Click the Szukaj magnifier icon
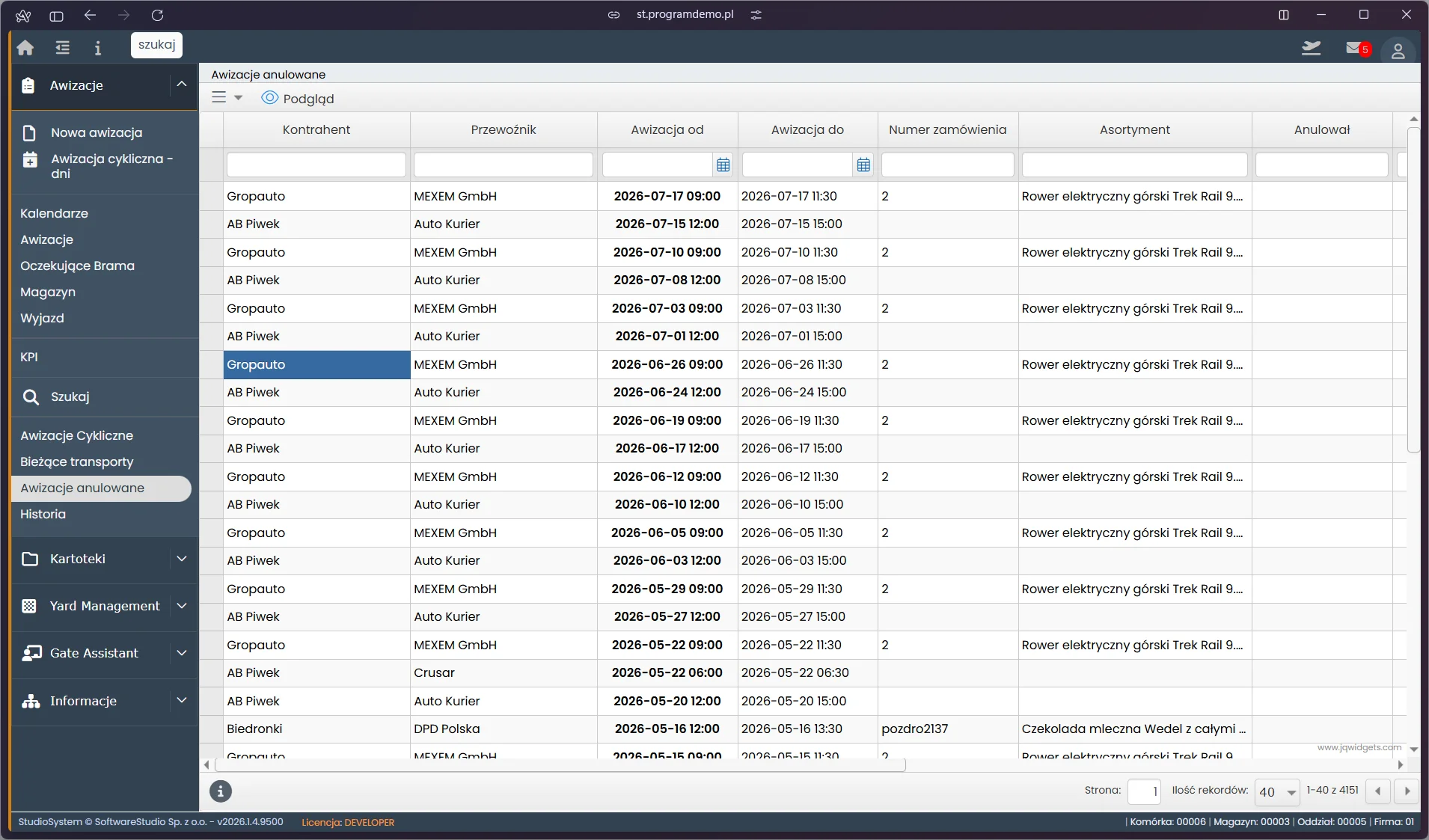 (x=31, y=397)
